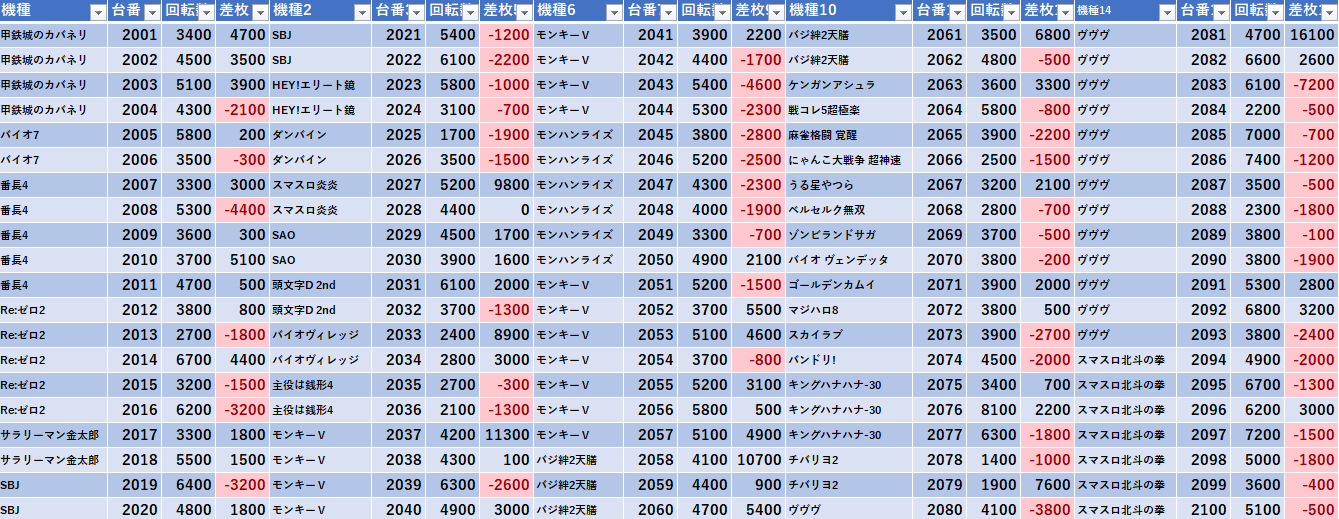This screenshot has height=519, width=1339.
Task: Click the 8100 rotation cell in row 2076
Action: (x=994, y=410)
